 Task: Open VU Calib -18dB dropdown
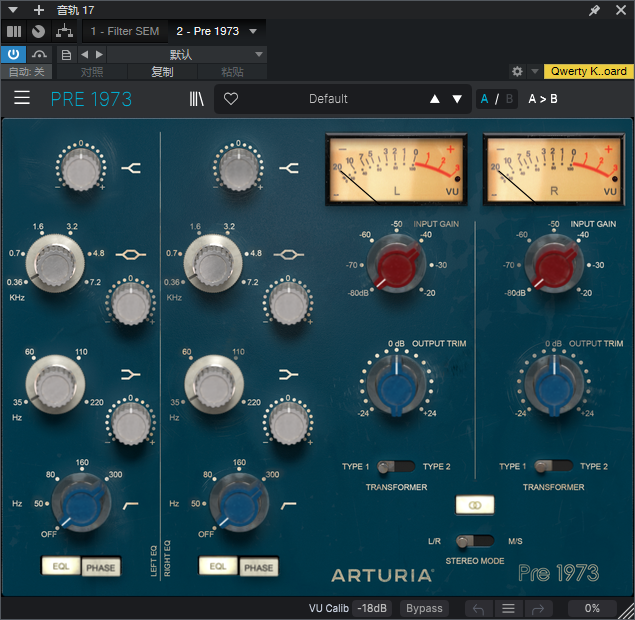[x=372, y=608]
